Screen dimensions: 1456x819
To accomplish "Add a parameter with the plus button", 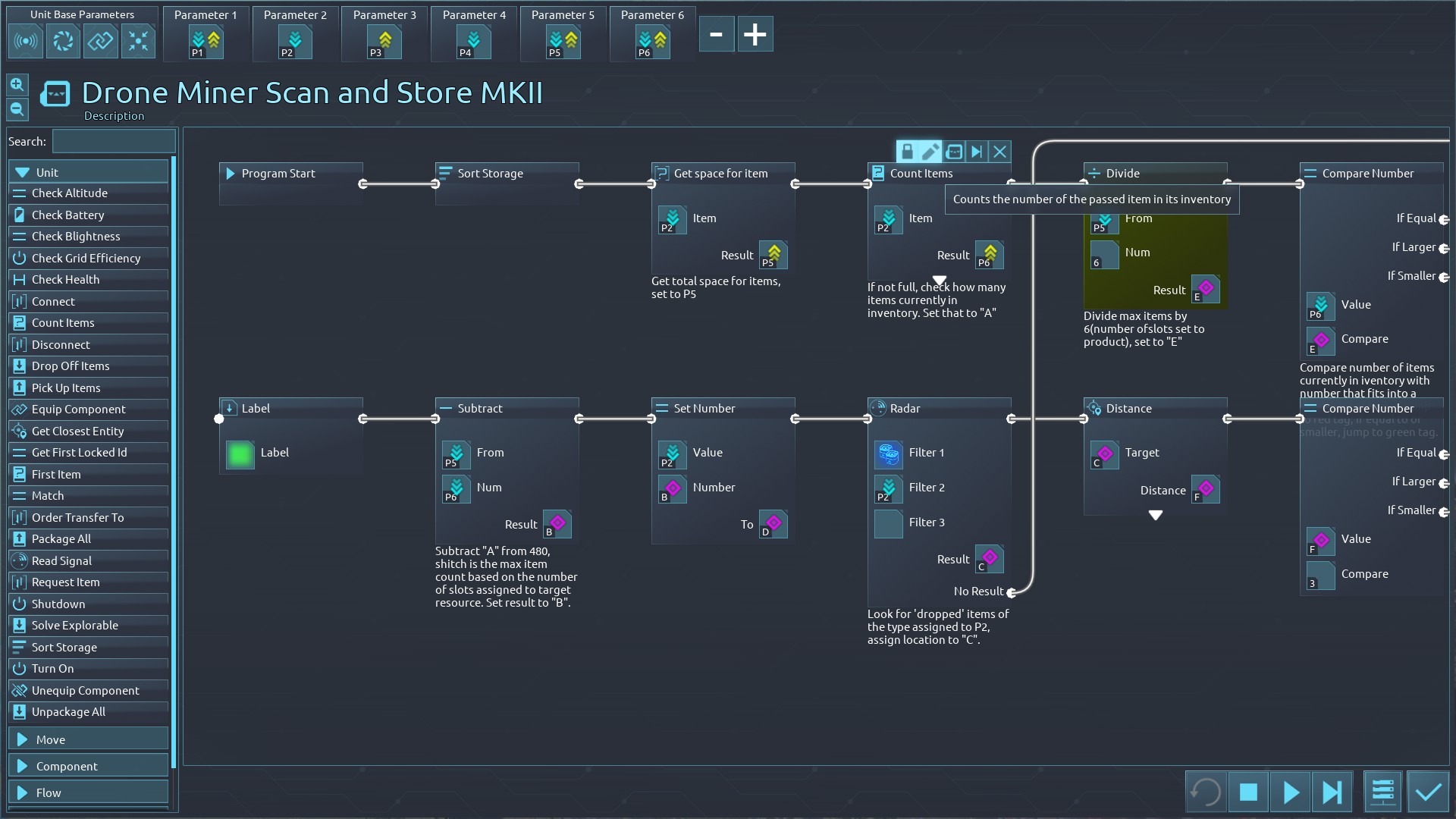I will point(755,35).
